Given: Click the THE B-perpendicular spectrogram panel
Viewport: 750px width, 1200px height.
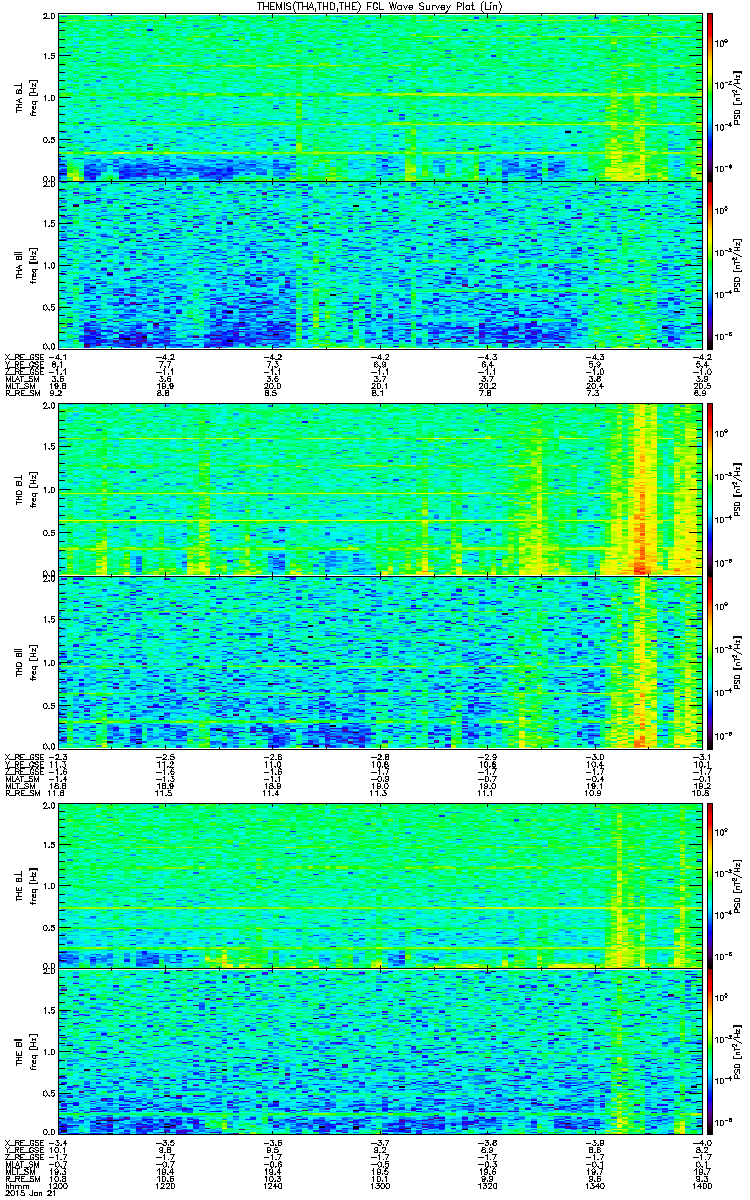Looking at the screenshot, I should point(380,884).
